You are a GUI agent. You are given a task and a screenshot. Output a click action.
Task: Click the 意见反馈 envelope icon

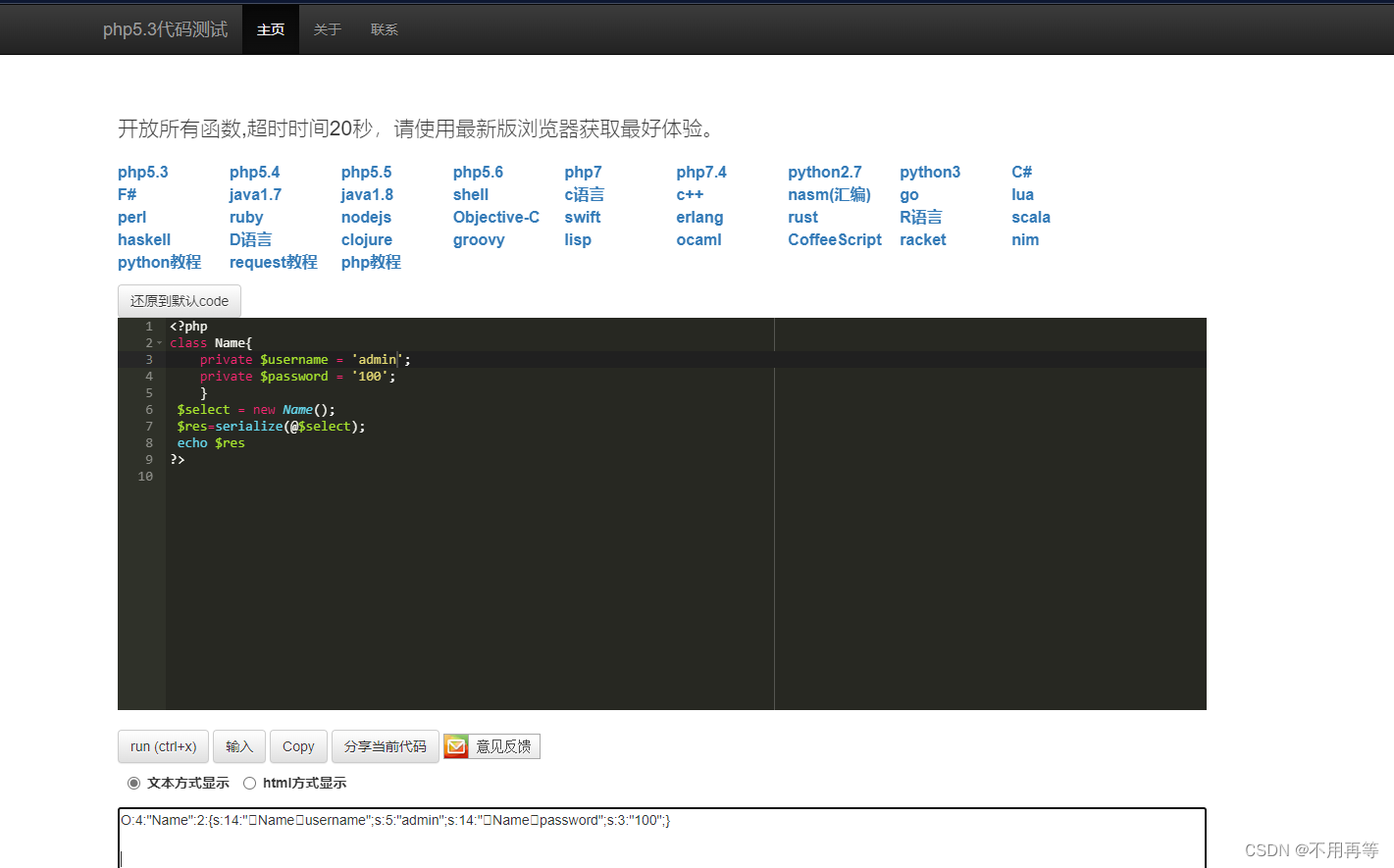click(455, 745)
